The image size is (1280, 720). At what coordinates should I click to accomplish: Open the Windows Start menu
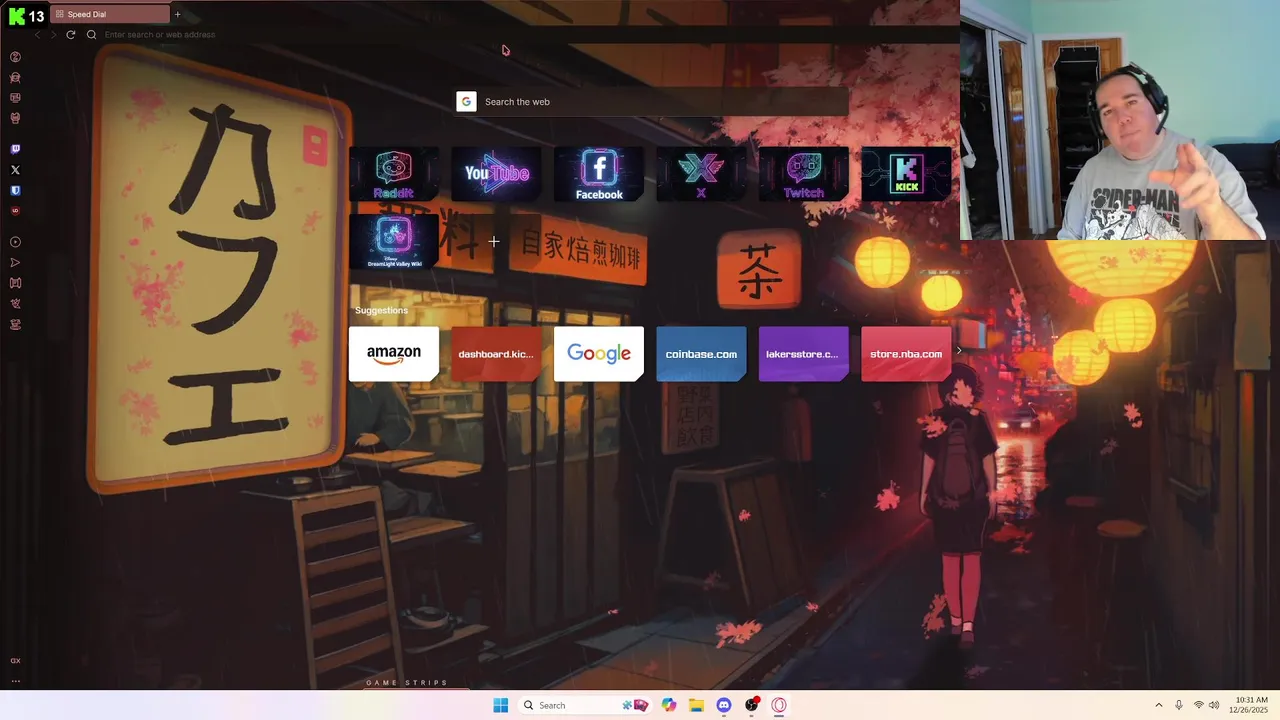501,705
